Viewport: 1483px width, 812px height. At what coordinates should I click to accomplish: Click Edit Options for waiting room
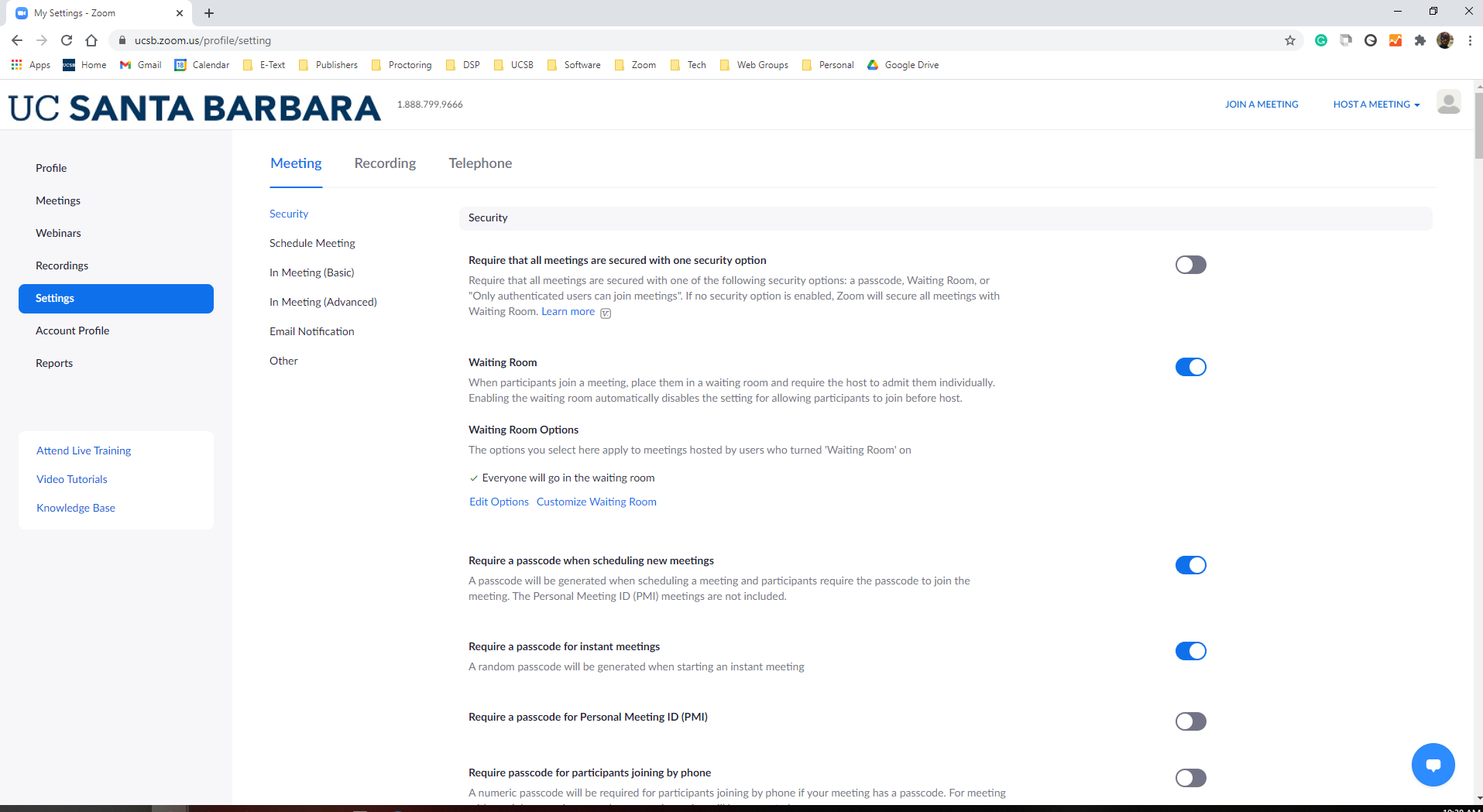click(x=499, y=502)
